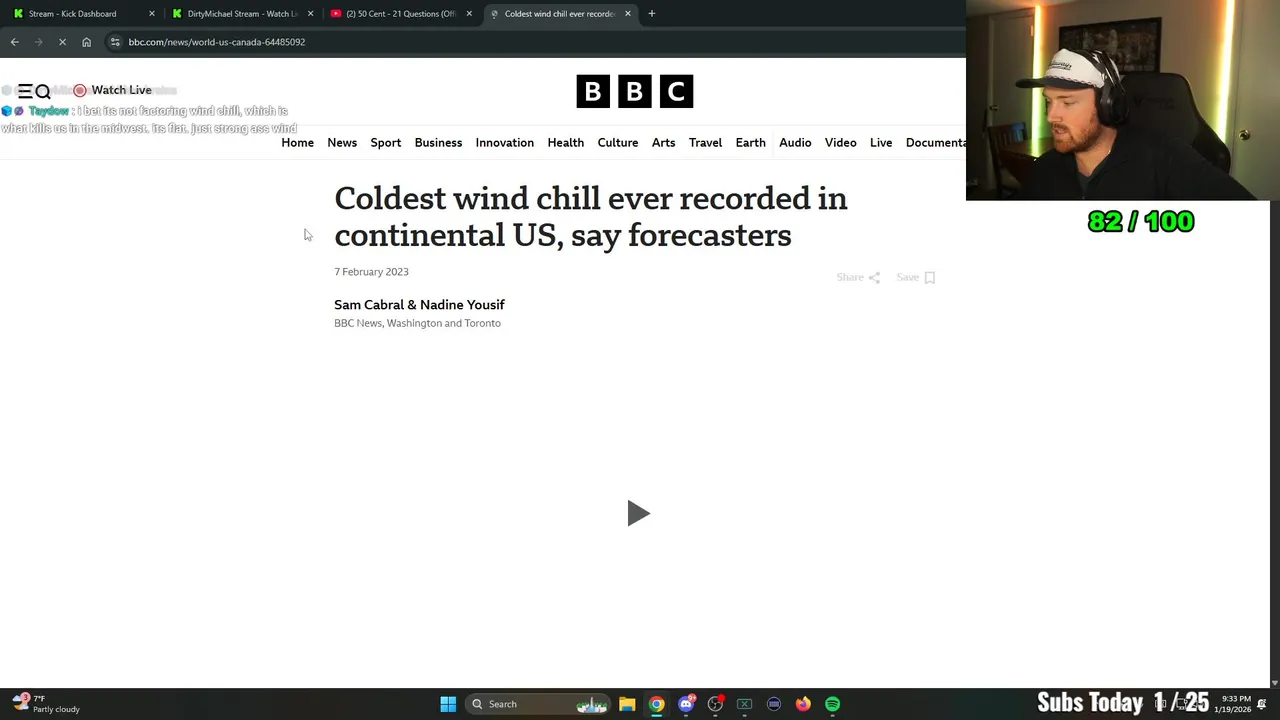The width and height of the screenshot is (1280, 720).
Task: Open Culture section
Action: (x=618, y=143)
